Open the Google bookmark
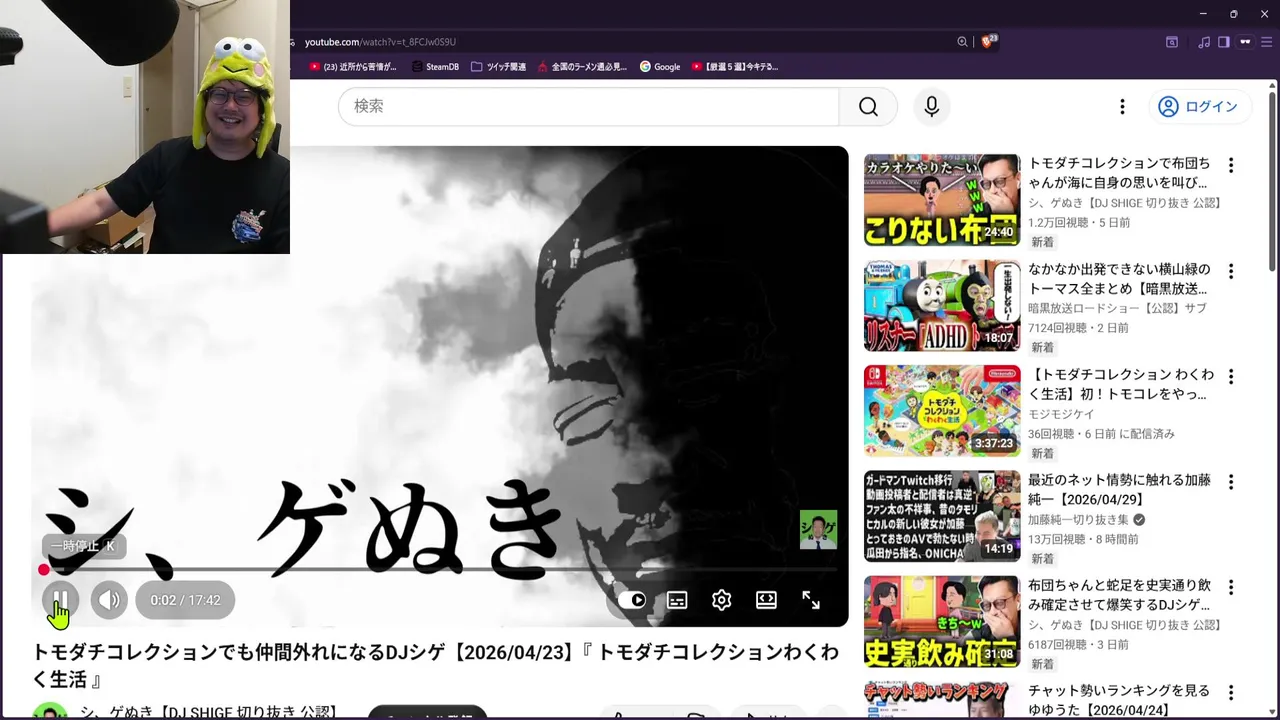Viewport: 1280px width, 720px height. pos(660,67)
